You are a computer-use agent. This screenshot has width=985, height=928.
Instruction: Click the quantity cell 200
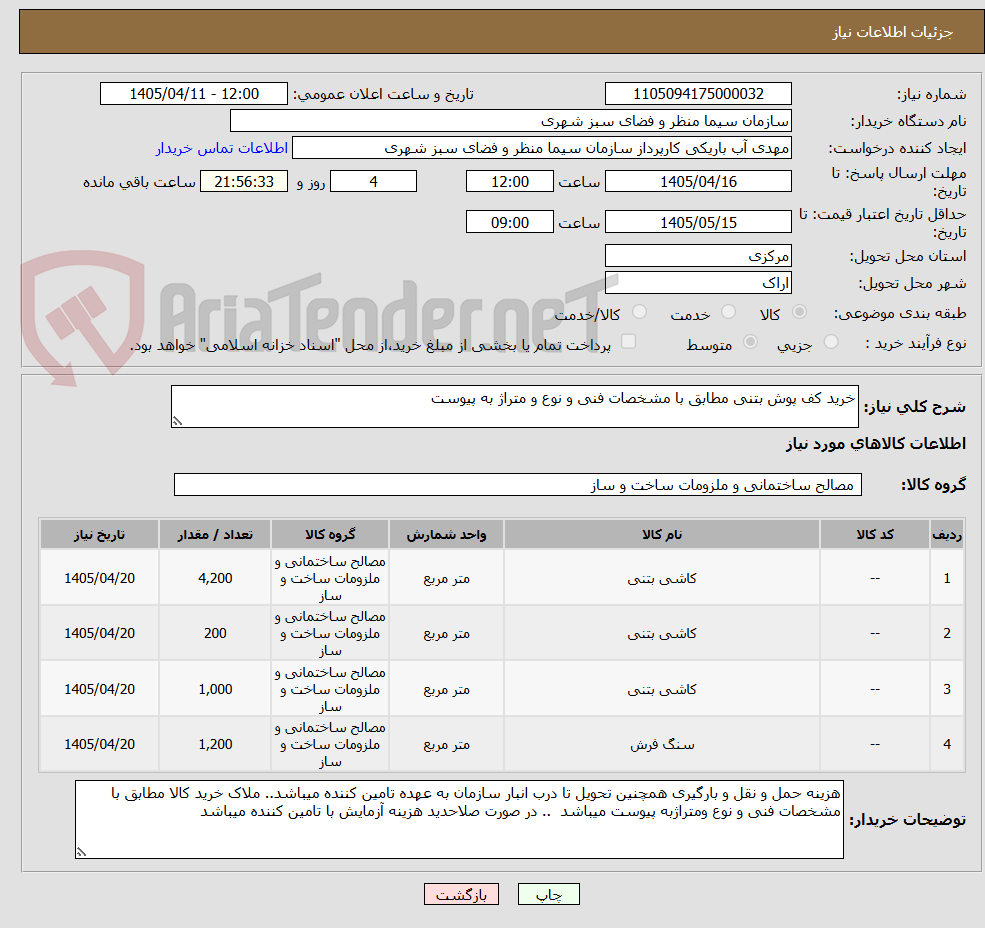[x=215, y=633]
